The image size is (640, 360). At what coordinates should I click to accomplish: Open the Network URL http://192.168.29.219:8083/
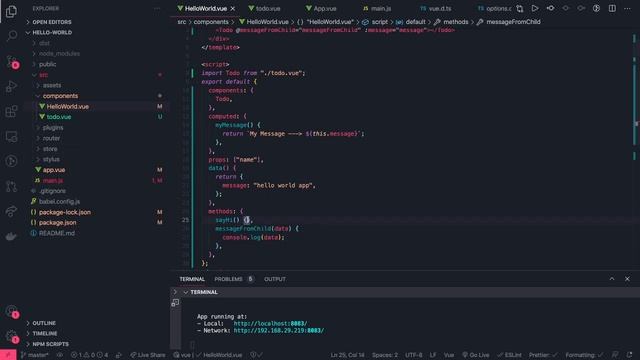(x=279, y=330)
